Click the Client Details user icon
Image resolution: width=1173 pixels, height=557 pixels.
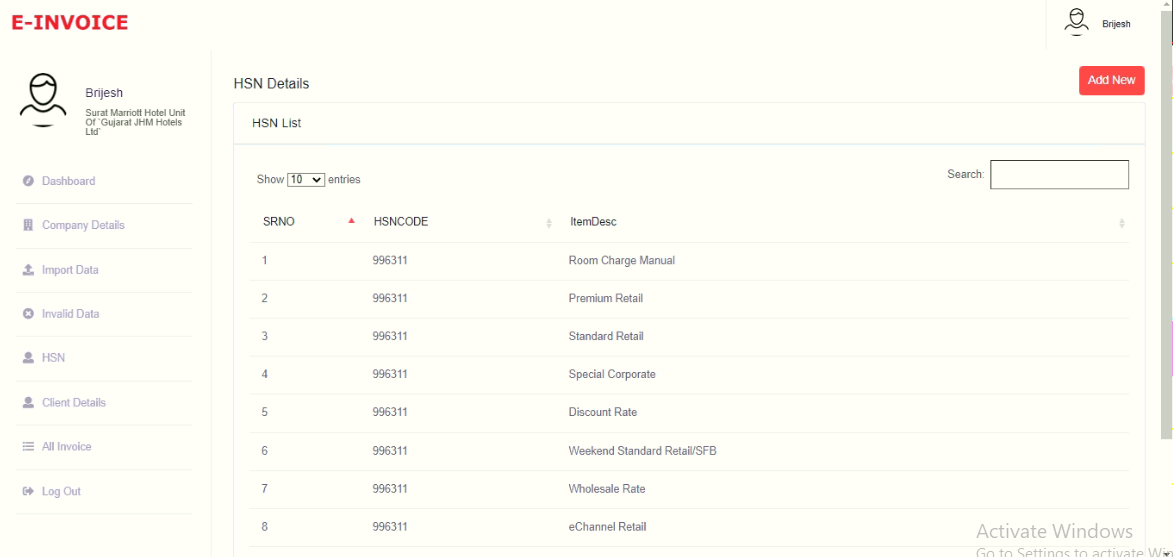click(x=28, y=403)
